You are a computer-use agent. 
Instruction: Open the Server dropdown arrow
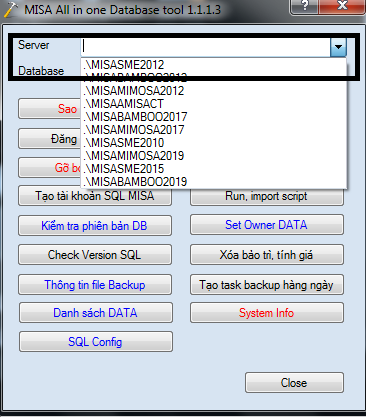click(x=338, y=47)
